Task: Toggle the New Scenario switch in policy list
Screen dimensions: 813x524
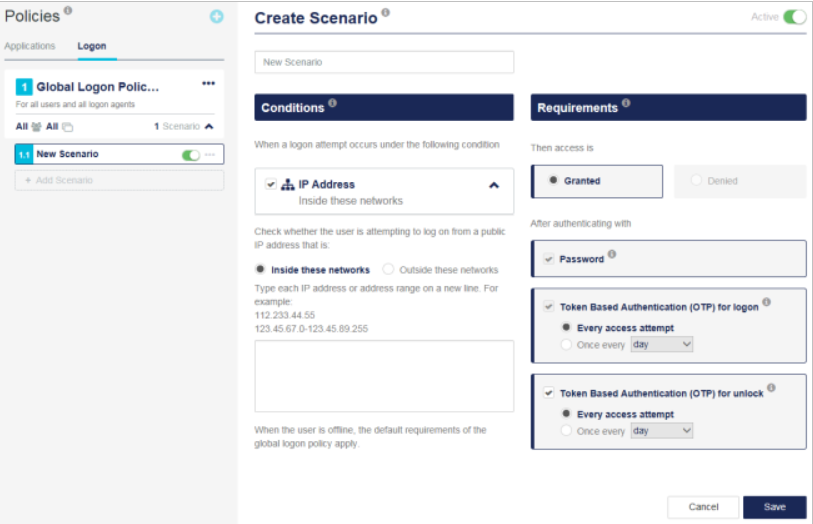Action: [190, 155]
